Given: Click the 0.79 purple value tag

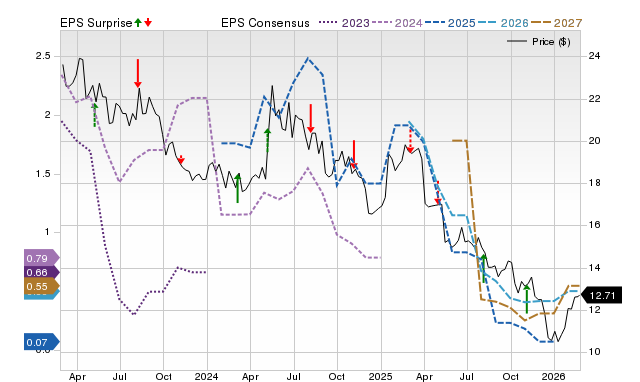Looking at the screenshot, I should [41, 258].
